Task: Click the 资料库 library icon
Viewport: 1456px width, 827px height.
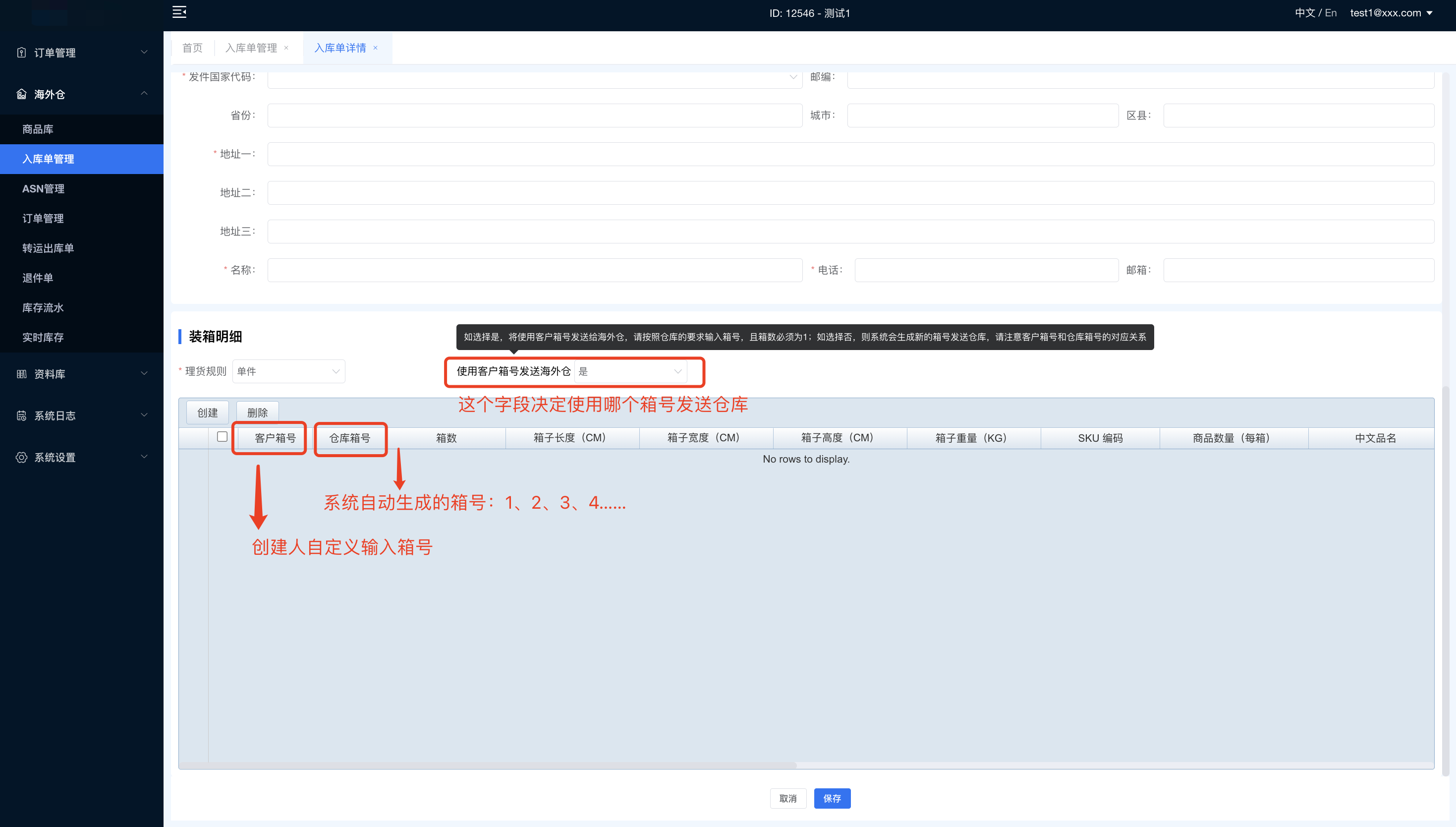Action: 22,374
